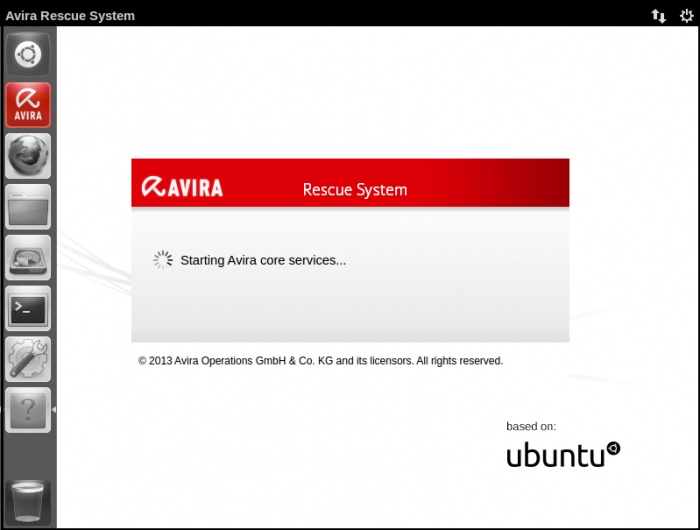Open the help question mark icon
700x530 pixels.
(x=28, y=410)
